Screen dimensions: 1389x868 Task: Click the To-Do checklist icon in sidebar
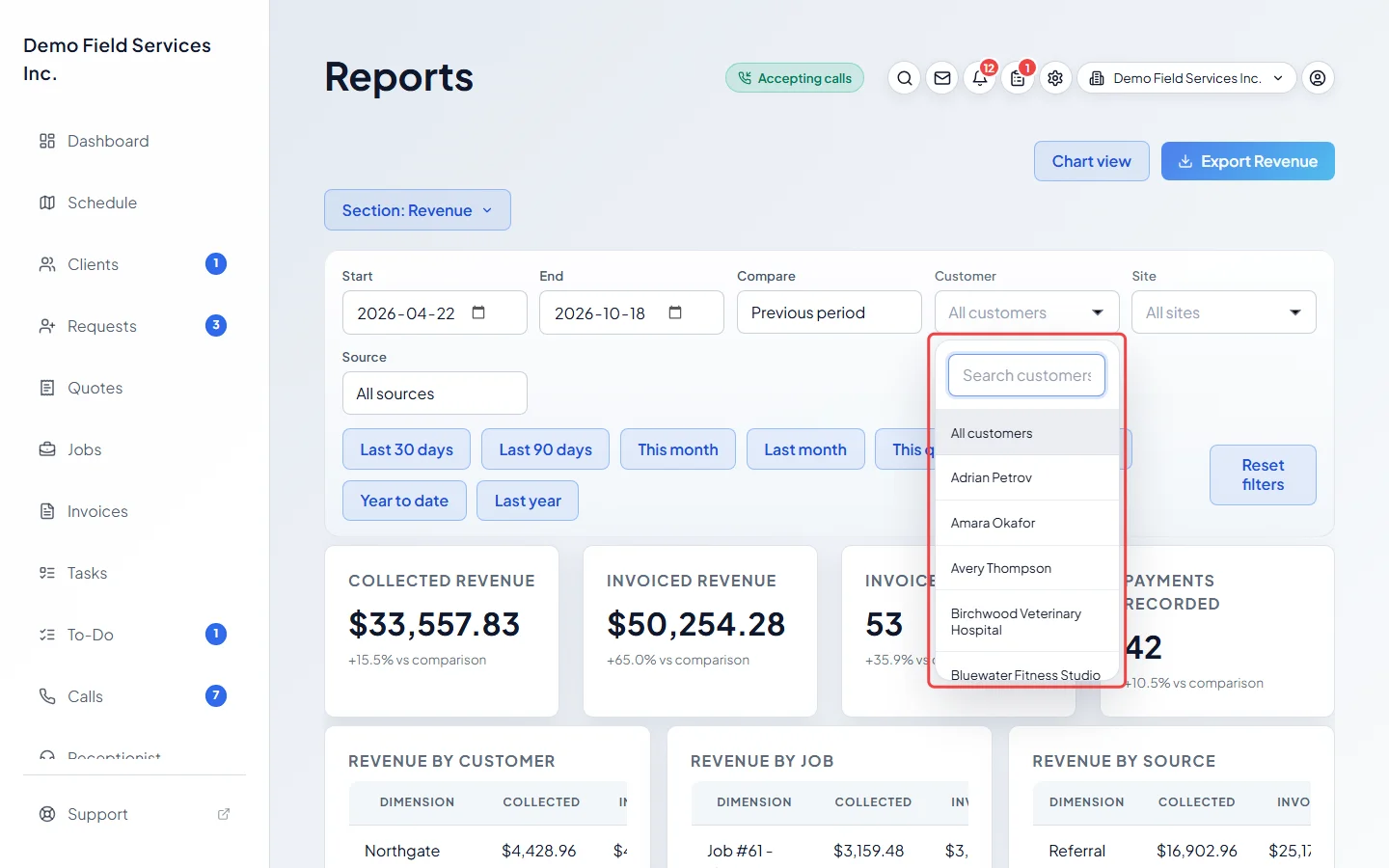[47, 635]
